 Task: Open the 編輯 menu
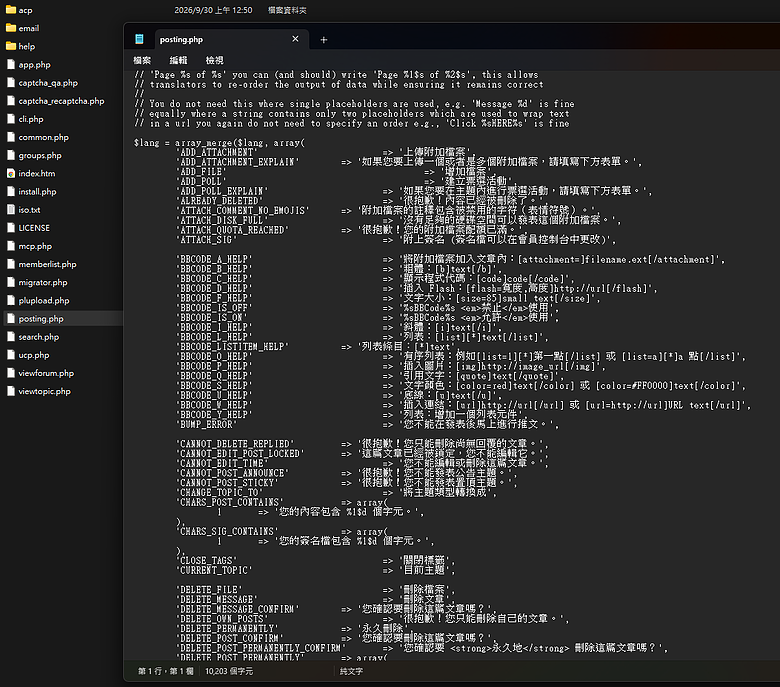[178, 60]
